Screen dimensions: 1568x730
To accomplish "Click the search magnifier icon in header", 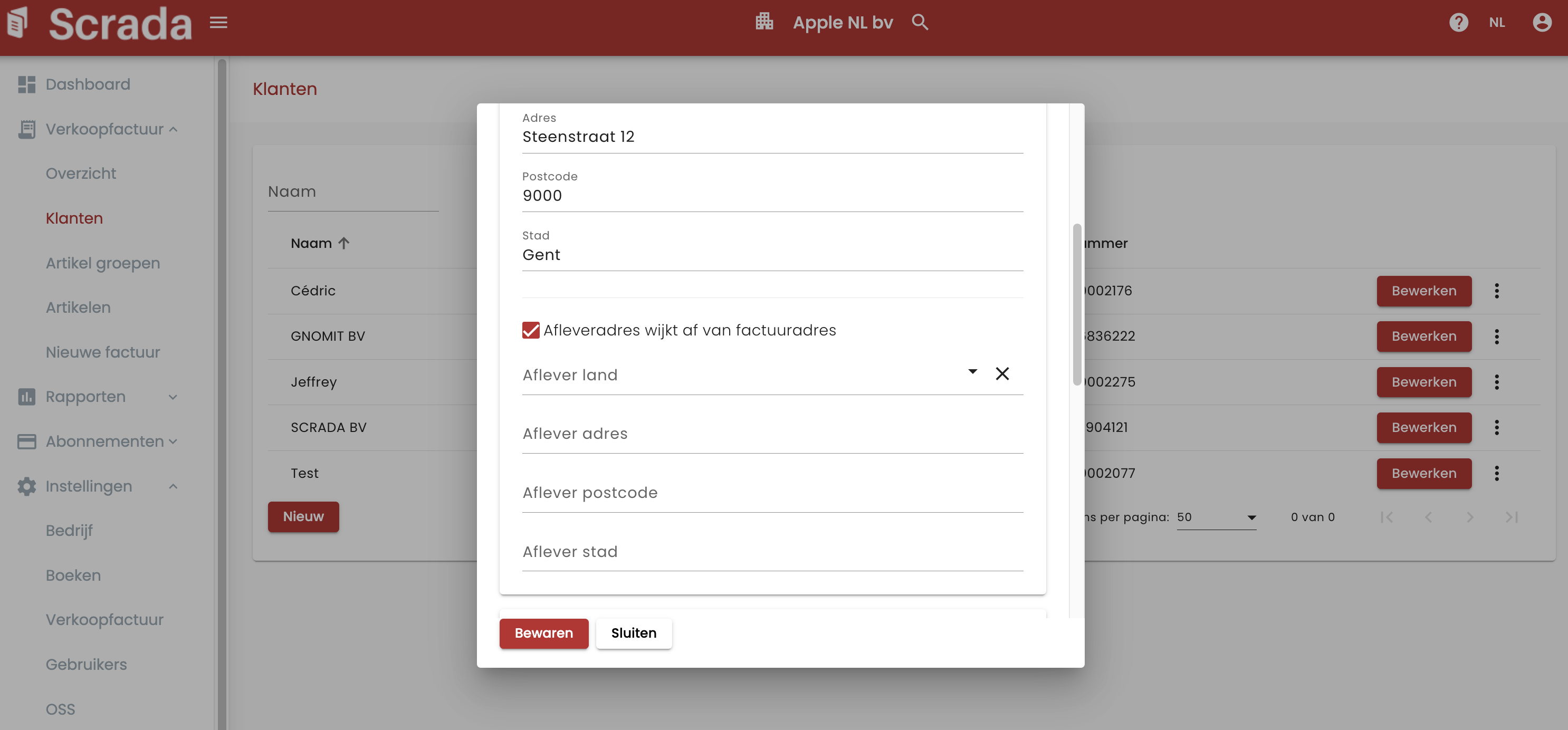I will pyautogui.click(x=920, y=23).
